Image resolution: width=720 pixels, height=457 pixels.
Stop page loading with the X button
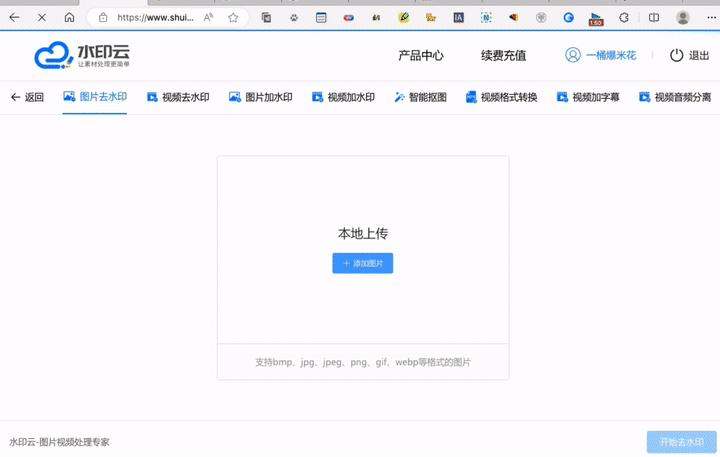(41, 17)
